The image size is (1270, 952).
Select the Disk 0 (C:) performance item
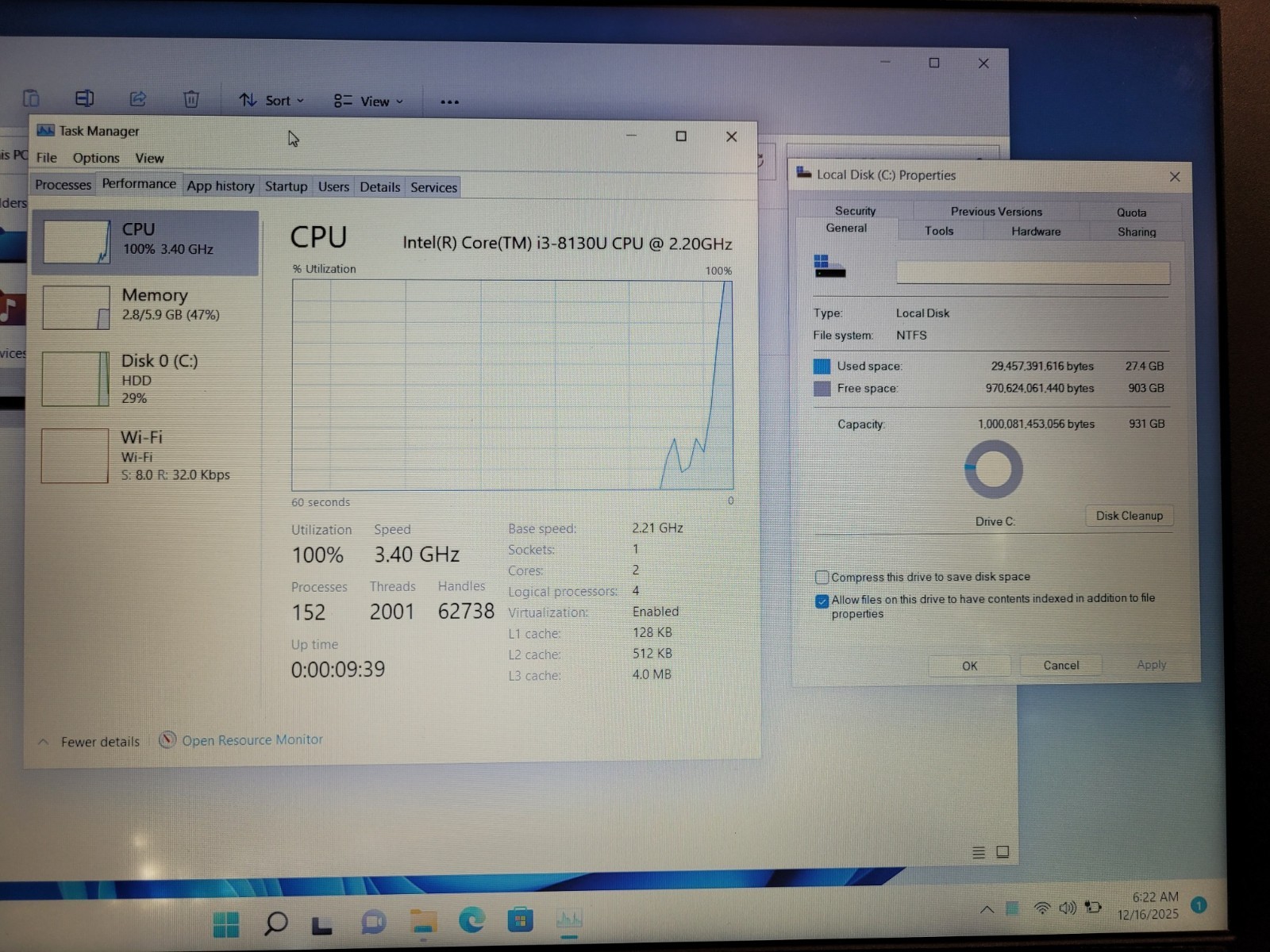point(146,378)
